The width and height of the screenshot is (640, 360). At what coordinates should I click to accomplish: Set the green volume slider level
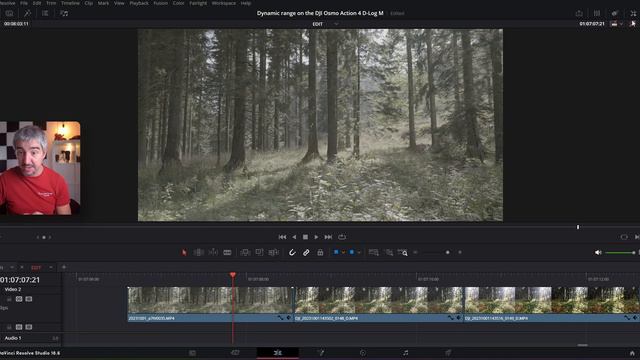(x=620, y=253)
